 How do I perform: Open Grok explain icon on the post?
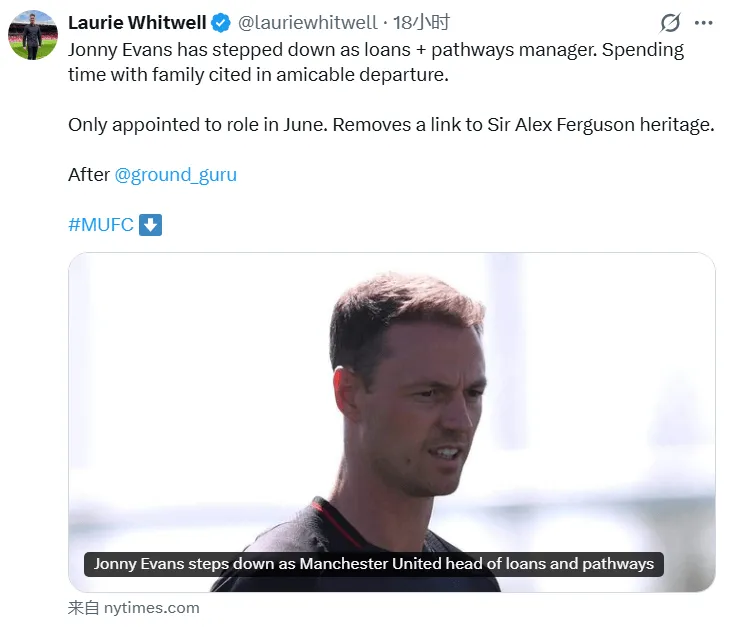(x=670, y=23)
